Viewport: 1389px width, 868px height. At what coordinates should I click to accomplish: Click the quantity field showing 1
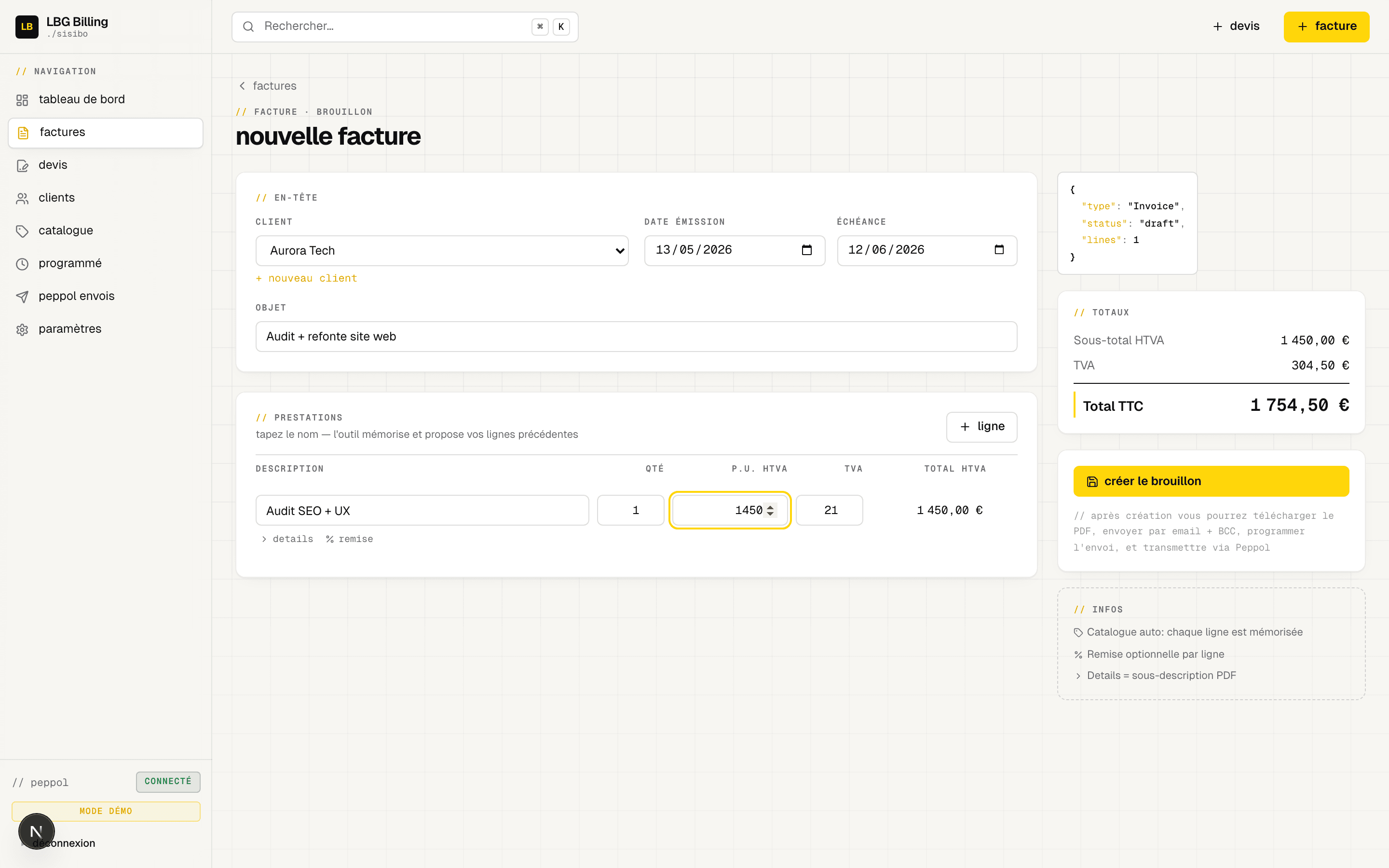[630, 510]
